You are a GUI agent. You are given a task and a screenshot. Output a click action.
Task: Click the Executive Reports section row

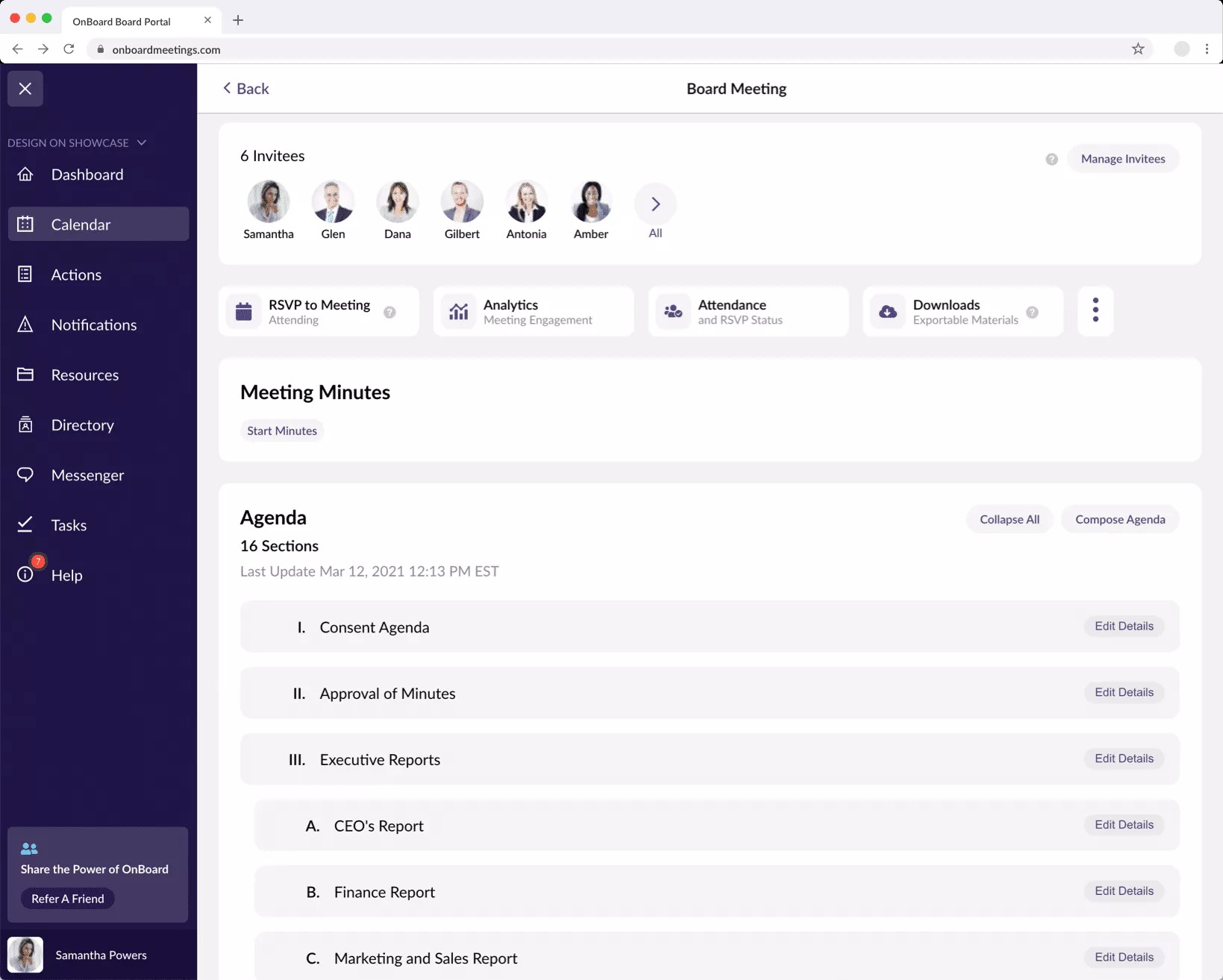pos(710,759)
